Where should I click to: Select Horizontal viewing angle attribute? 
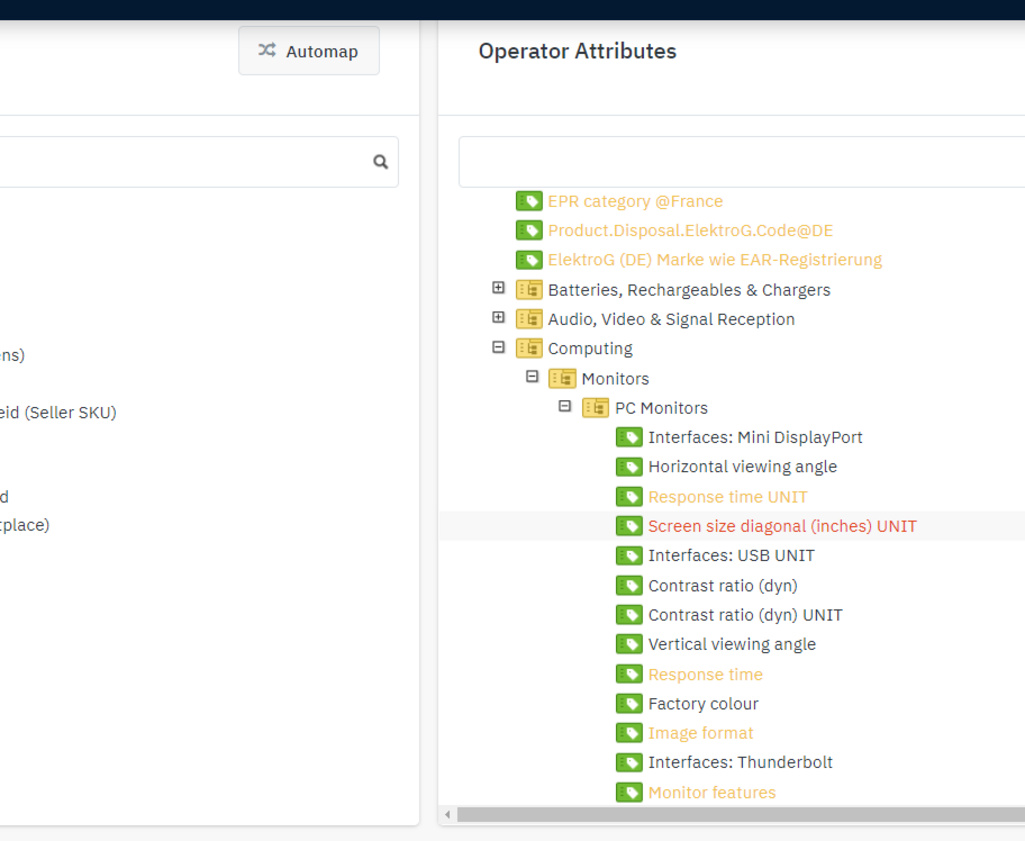[743, 467]
